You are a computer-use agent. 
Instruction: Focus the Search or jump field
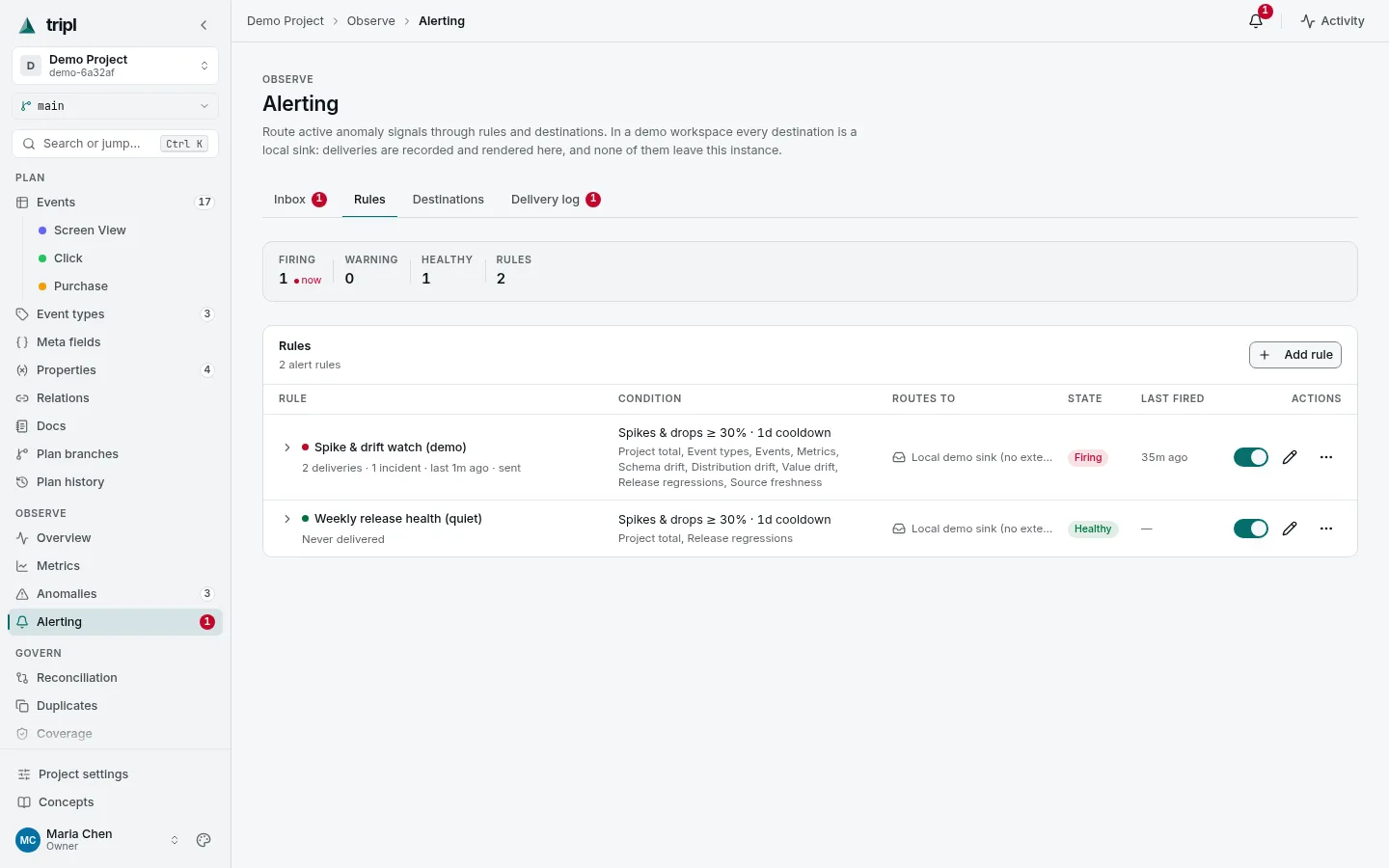coord(115,144)
